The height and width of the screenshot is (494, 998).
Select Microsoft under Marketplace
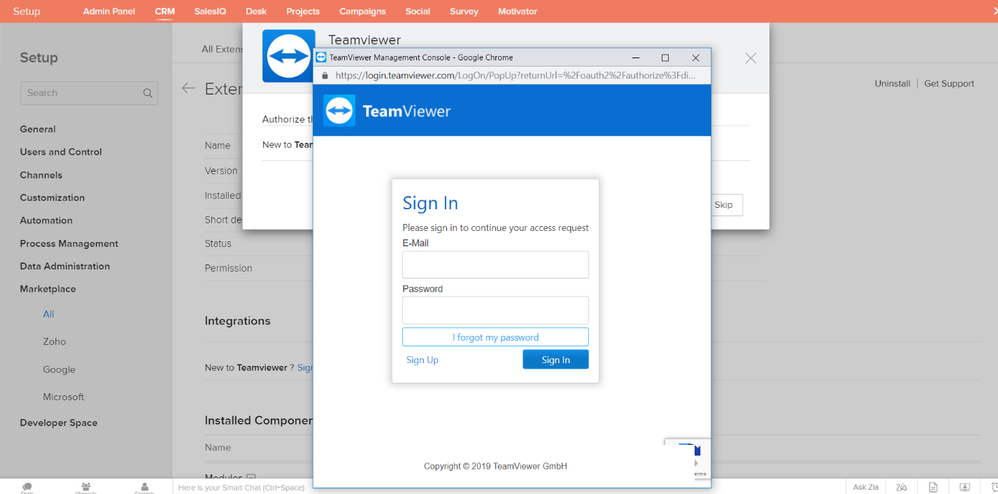coord(63,397)
